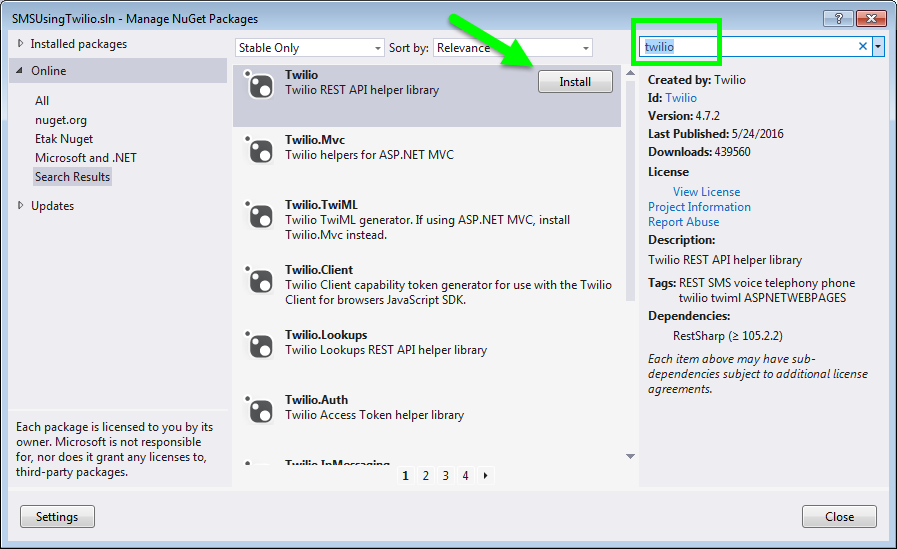Clear the twilio search text with X

point(863,46)
